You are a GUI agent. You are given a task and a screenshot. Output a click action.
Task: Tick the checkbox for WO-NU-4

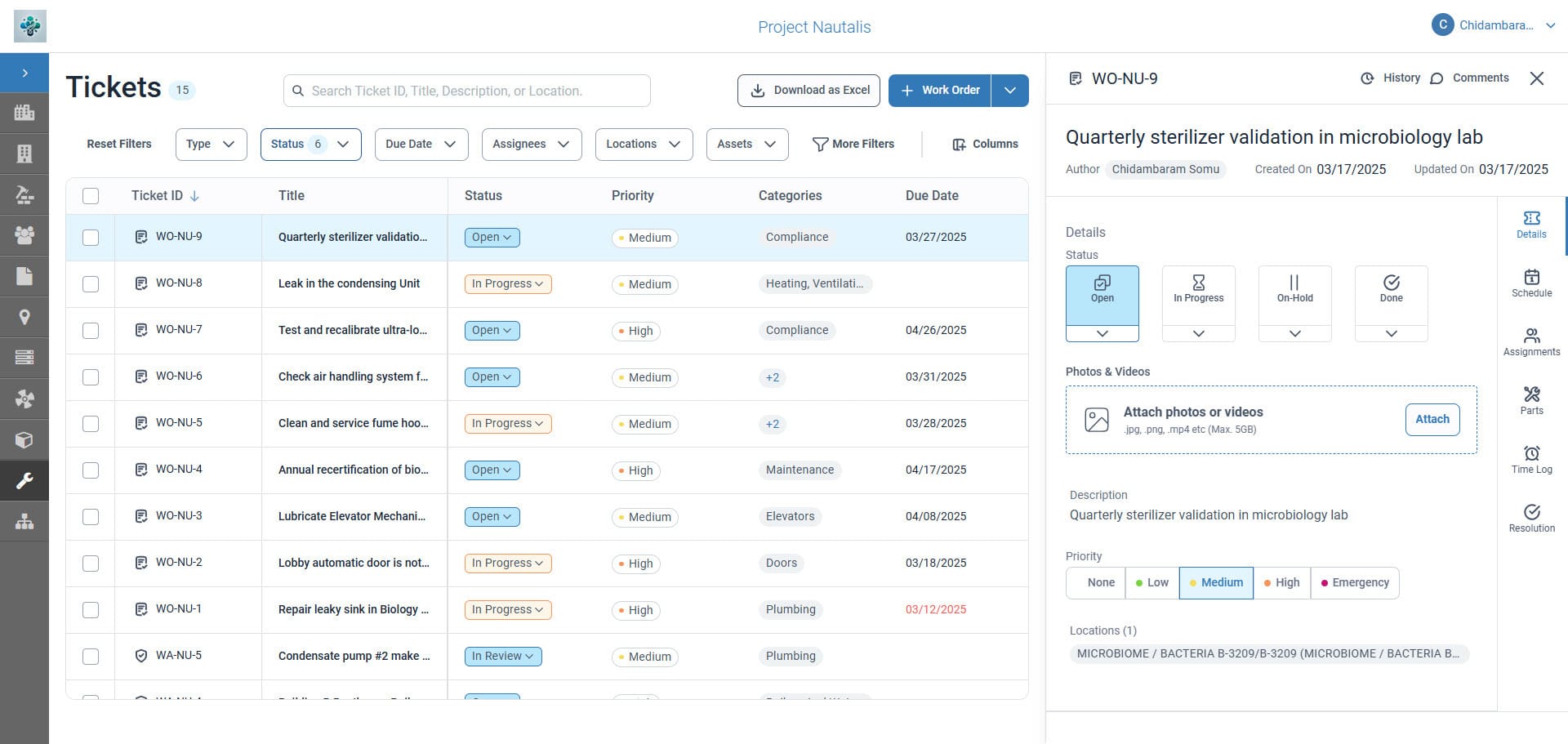point(91,470)
